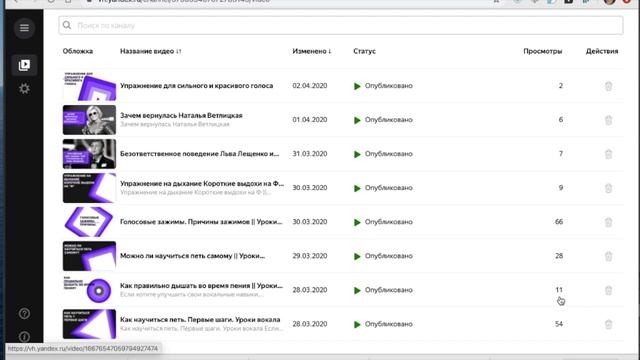Open video title 'Зачем вернулась Наталья Ветлицкая'
This screenshot has width=640, height=360.
[181, 116]
